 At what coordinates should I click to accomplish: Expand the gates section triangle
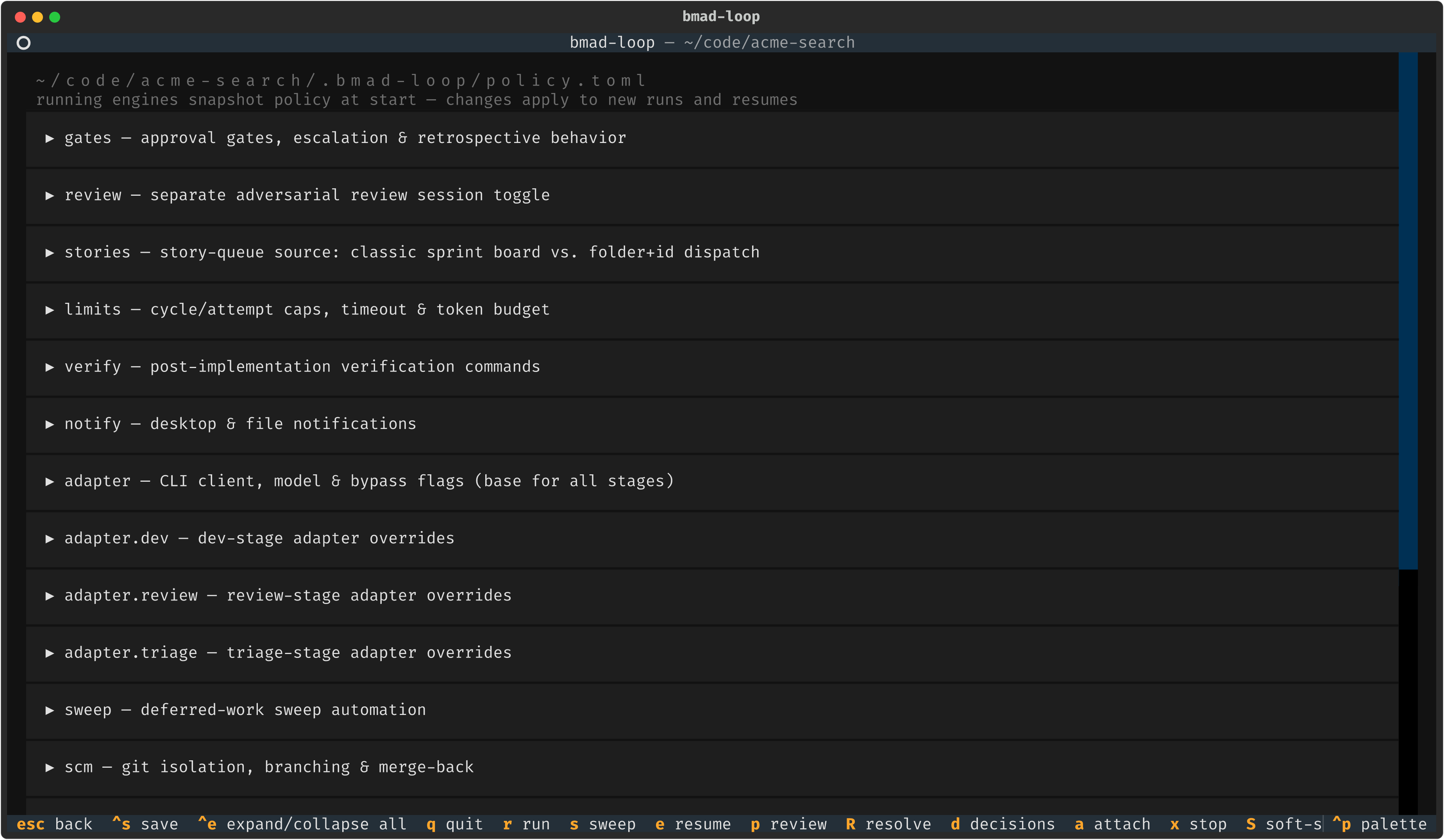tap(50, 138)
